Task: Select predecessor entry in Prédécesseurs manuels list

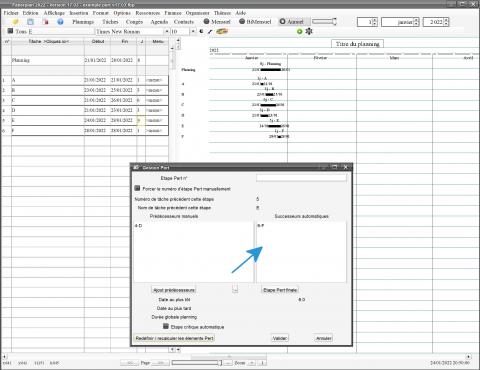Action: (x=138, y=226)
